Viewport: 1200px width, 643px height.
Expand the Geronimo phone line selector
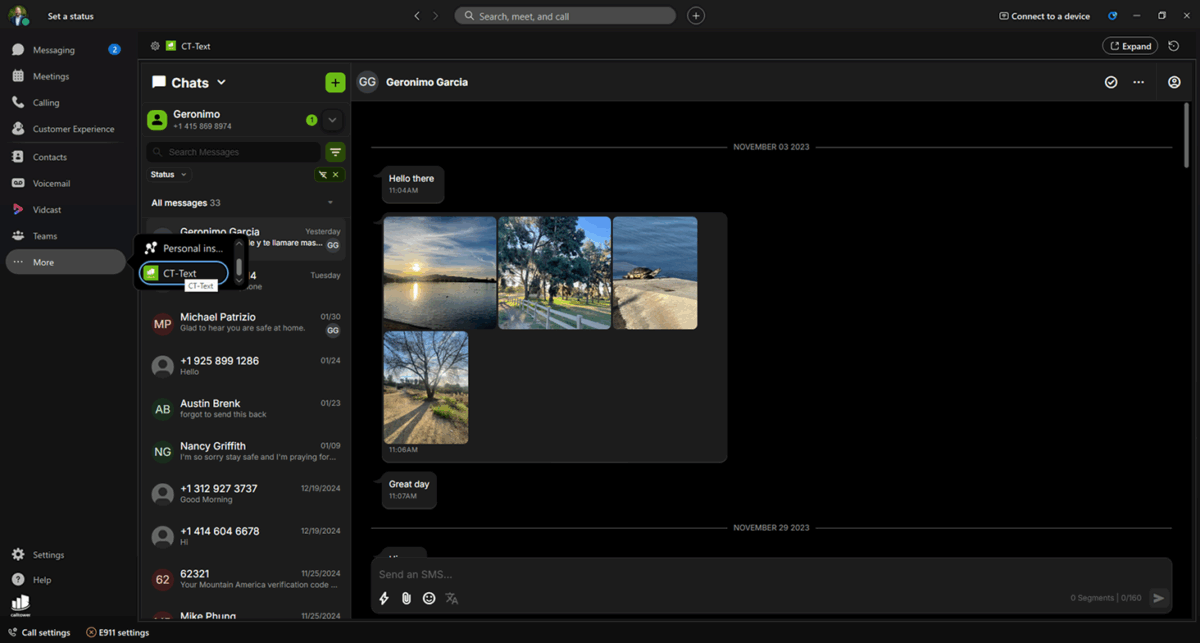click(333, 120)
